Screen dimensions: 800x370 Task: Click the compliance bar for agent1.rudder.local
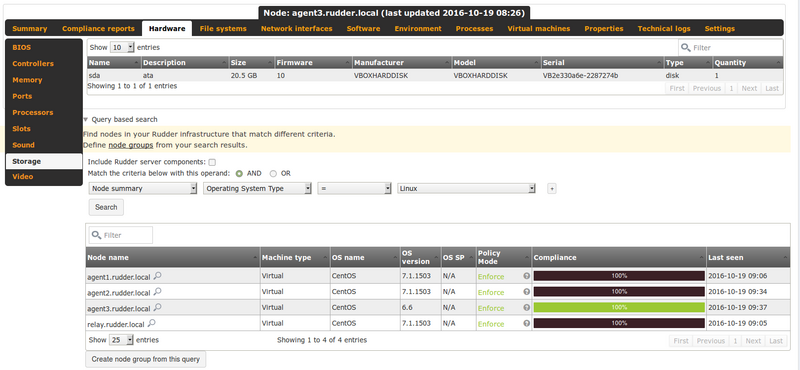(x=619, y=276)
